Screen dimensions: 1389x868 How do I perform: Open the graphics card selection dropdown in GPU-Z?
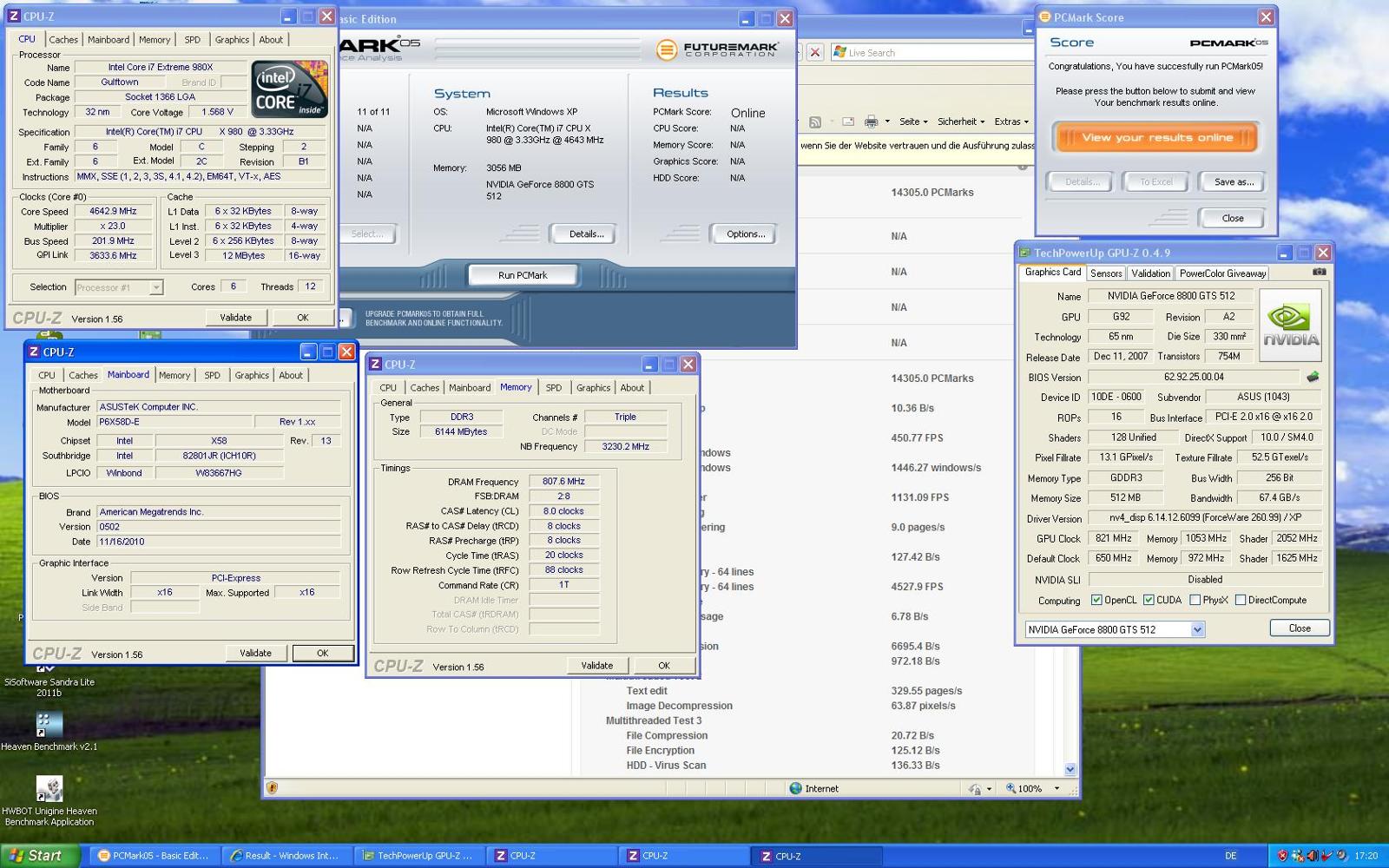click(1197, 629)
